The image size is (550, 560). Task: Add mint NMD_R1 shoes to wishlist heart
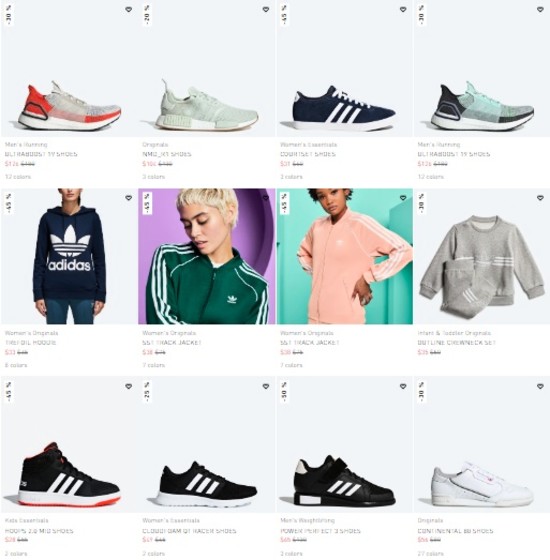(x=266, y=10)
